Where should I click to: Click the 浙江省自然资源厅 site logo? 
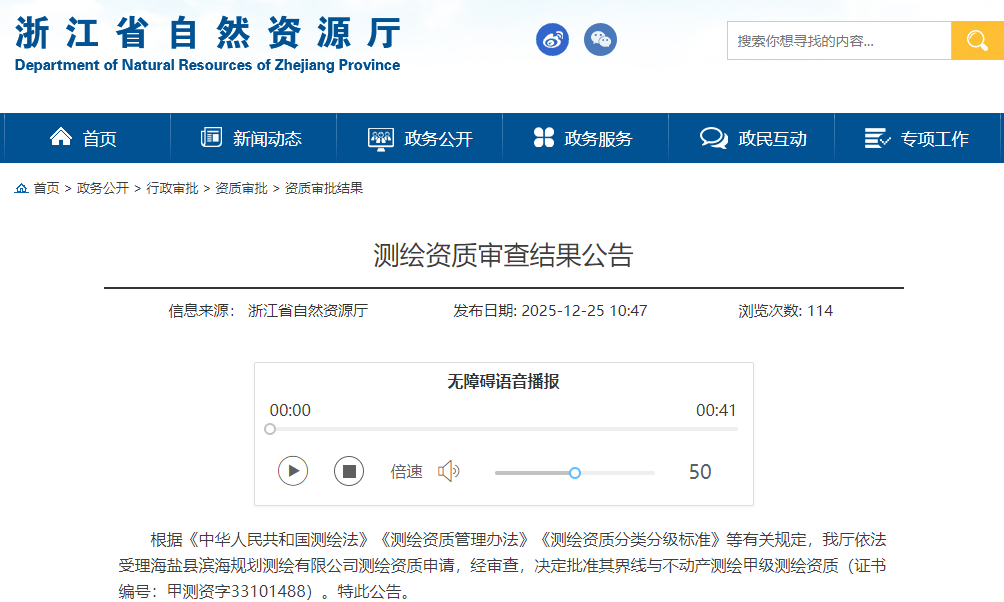[208, 43]
